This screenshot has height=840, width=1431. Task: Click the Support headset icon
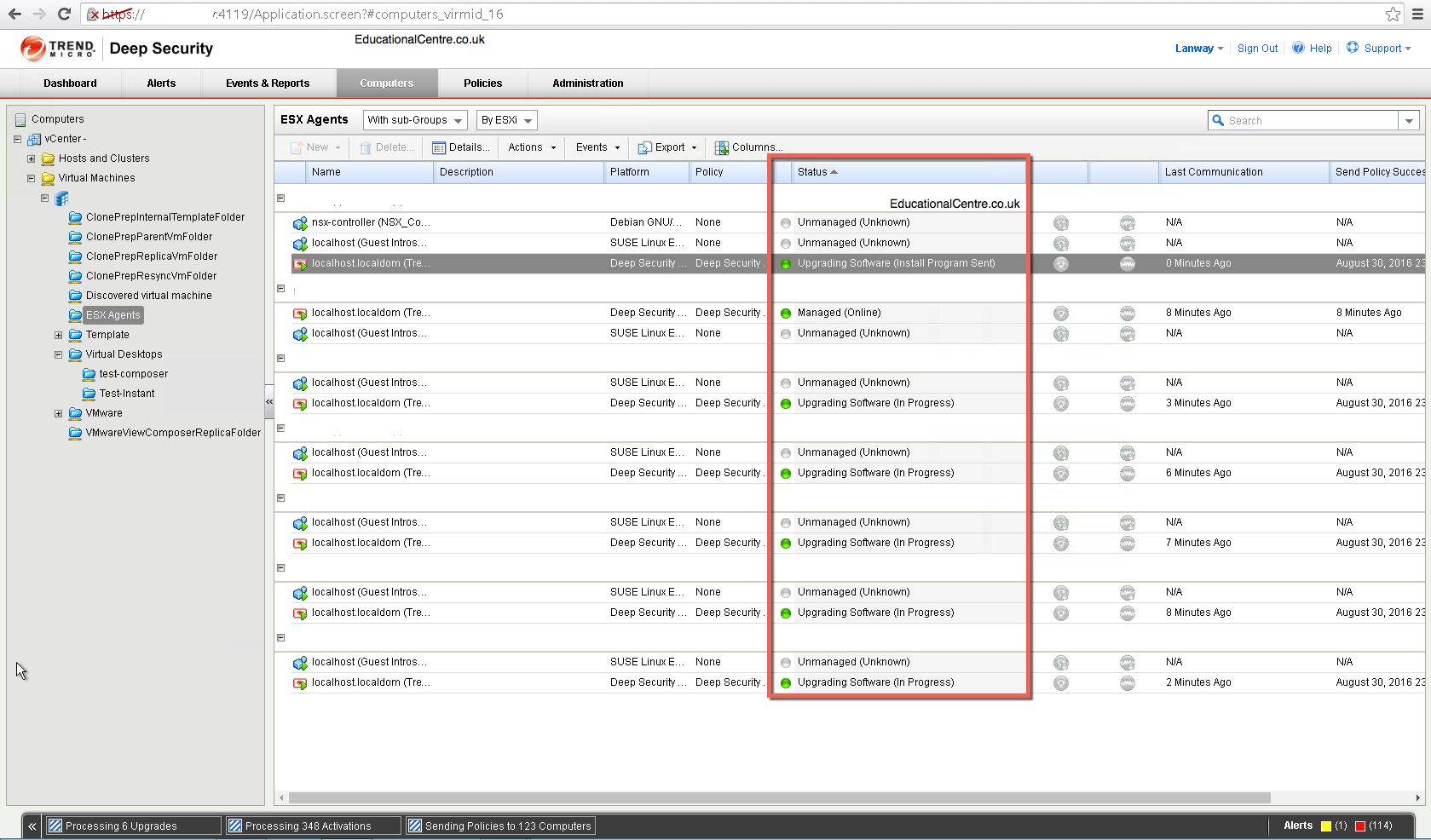pos(1353,48)
